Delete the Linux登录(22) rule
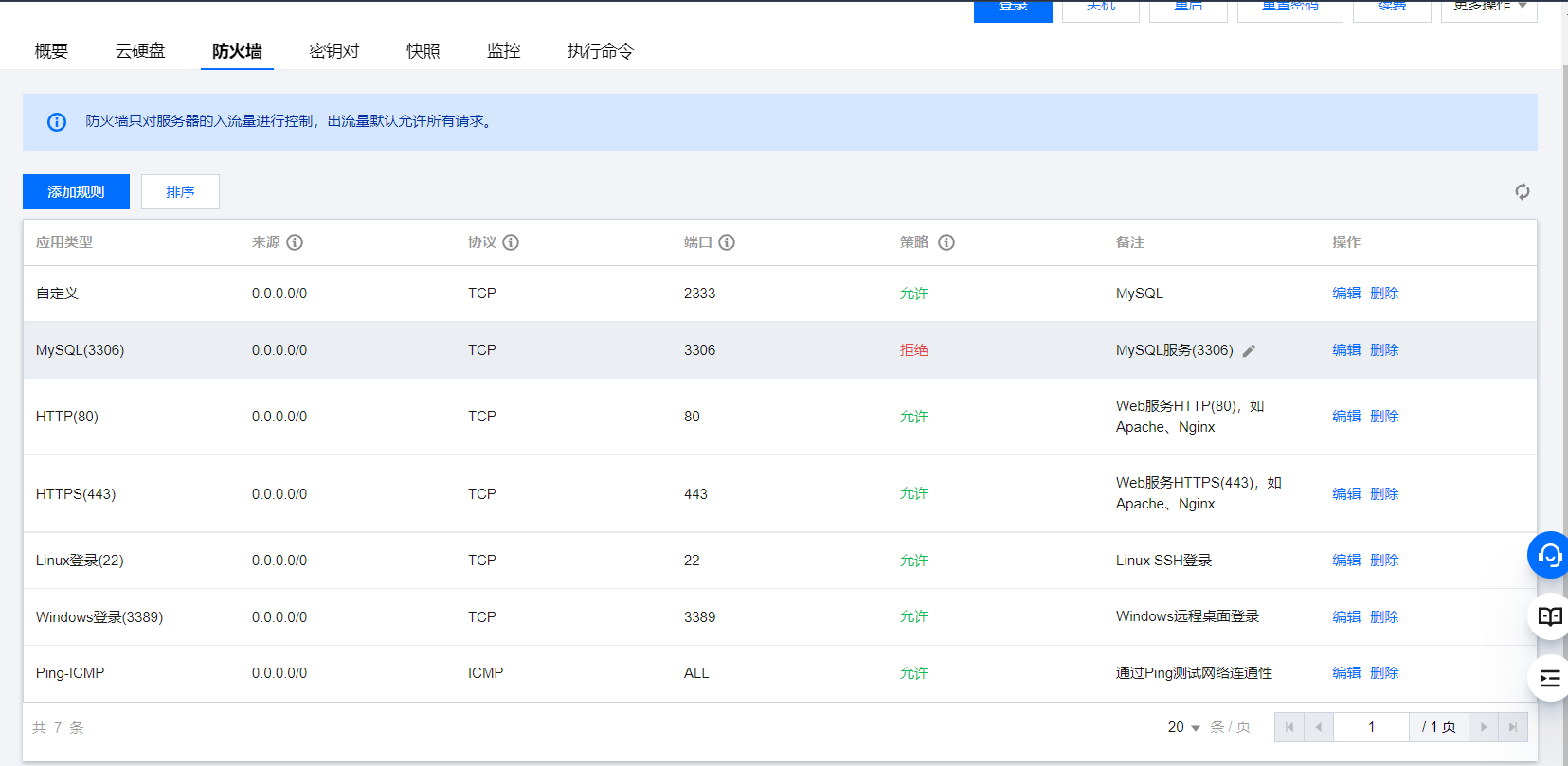The image size is (1568, 766). click(1384, 561)
